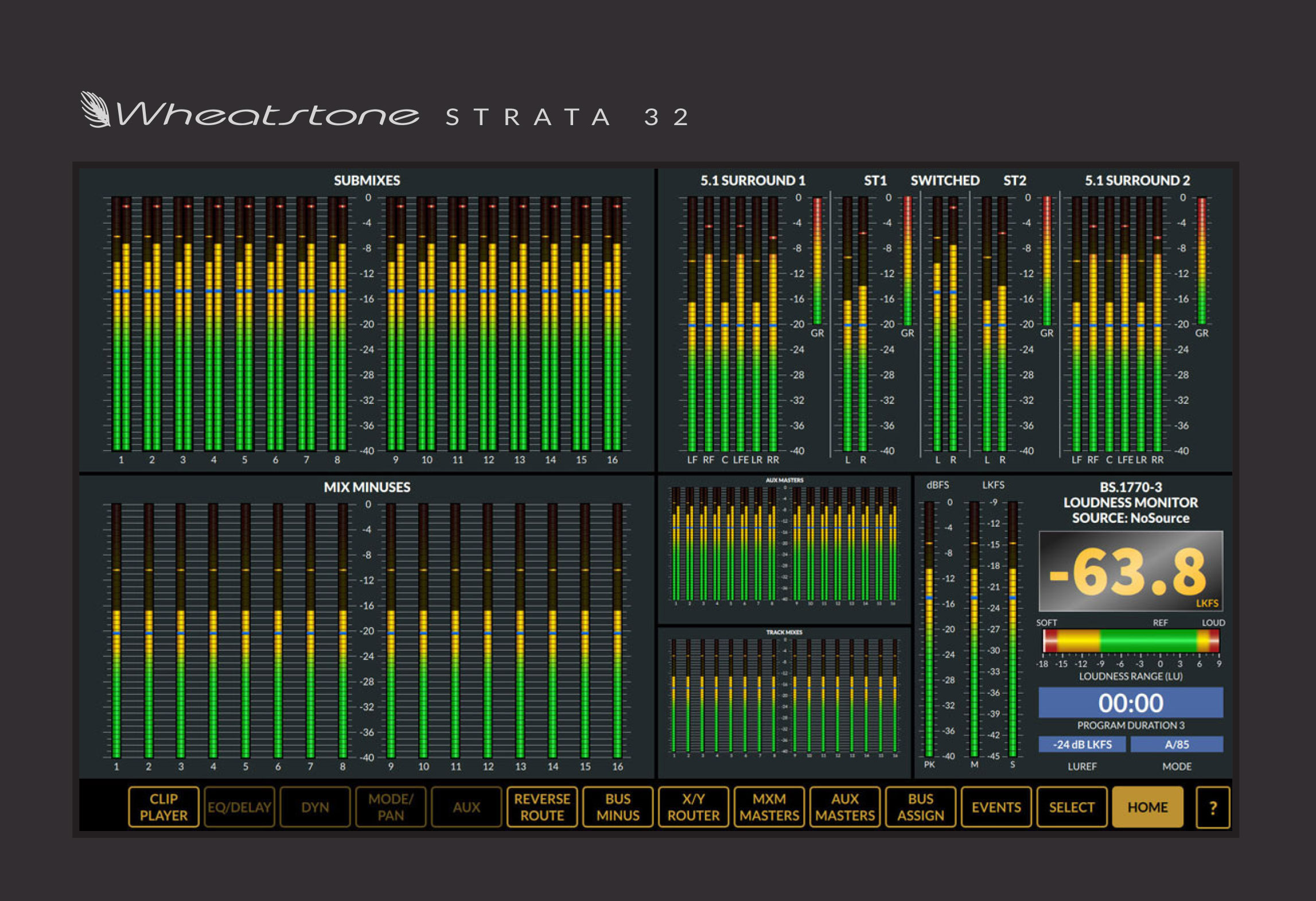Click submix meter channel 1
Screen dimensions: 1316x901
click(x=121, y=324)
